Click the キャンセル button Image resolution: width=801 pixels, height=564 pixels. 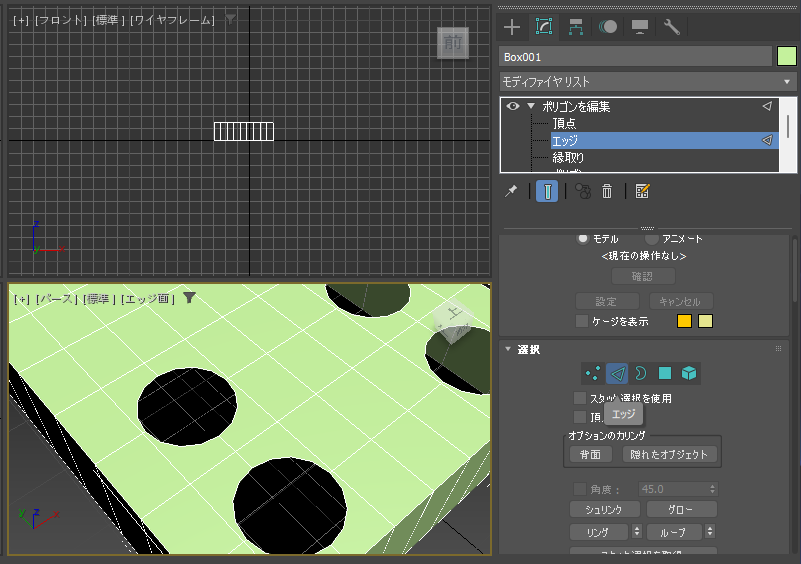pyautogui.click(x=681, y=301)
